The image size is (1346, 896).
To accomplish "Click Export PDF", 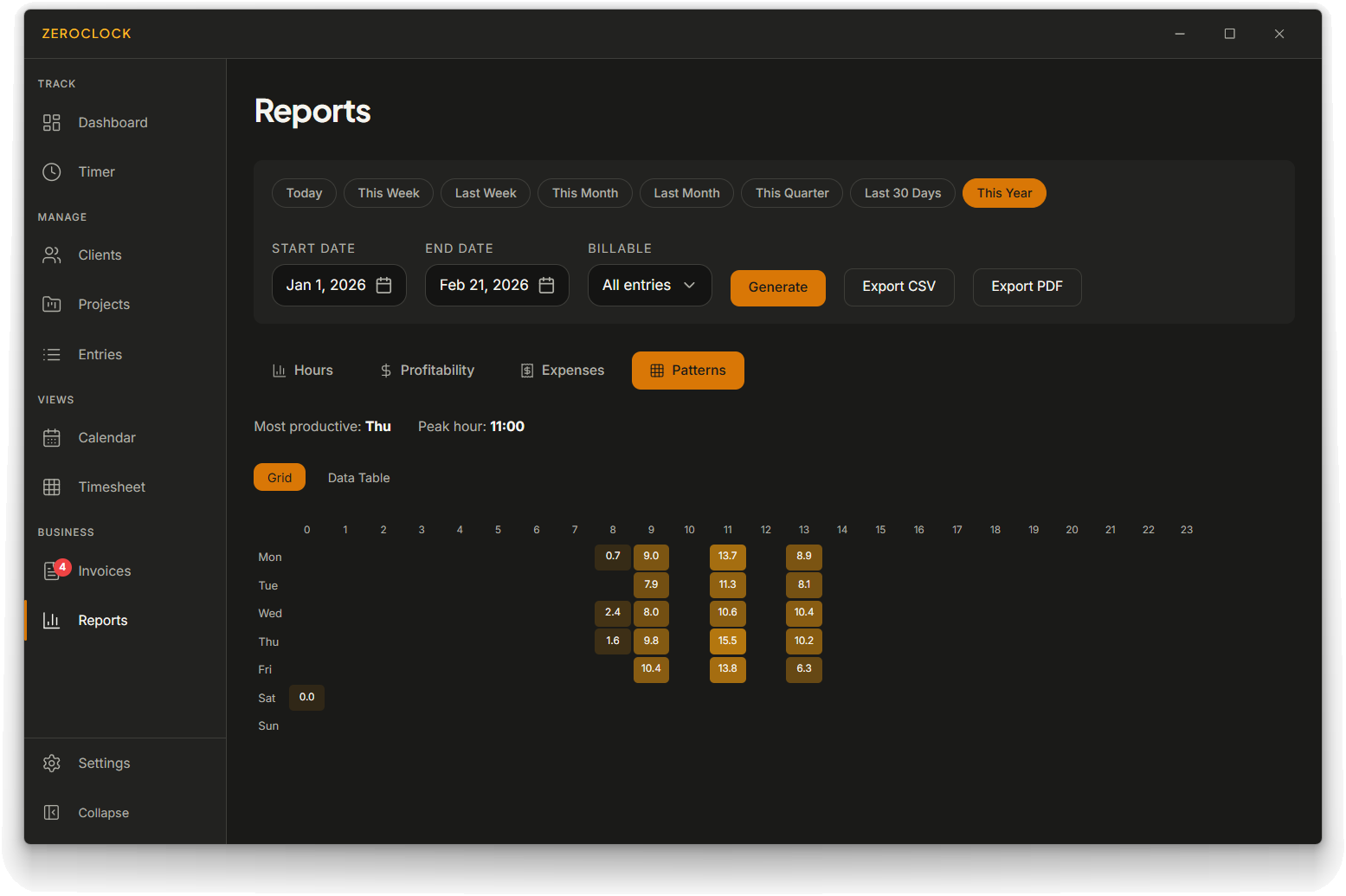I will (x=1027, y=287).
